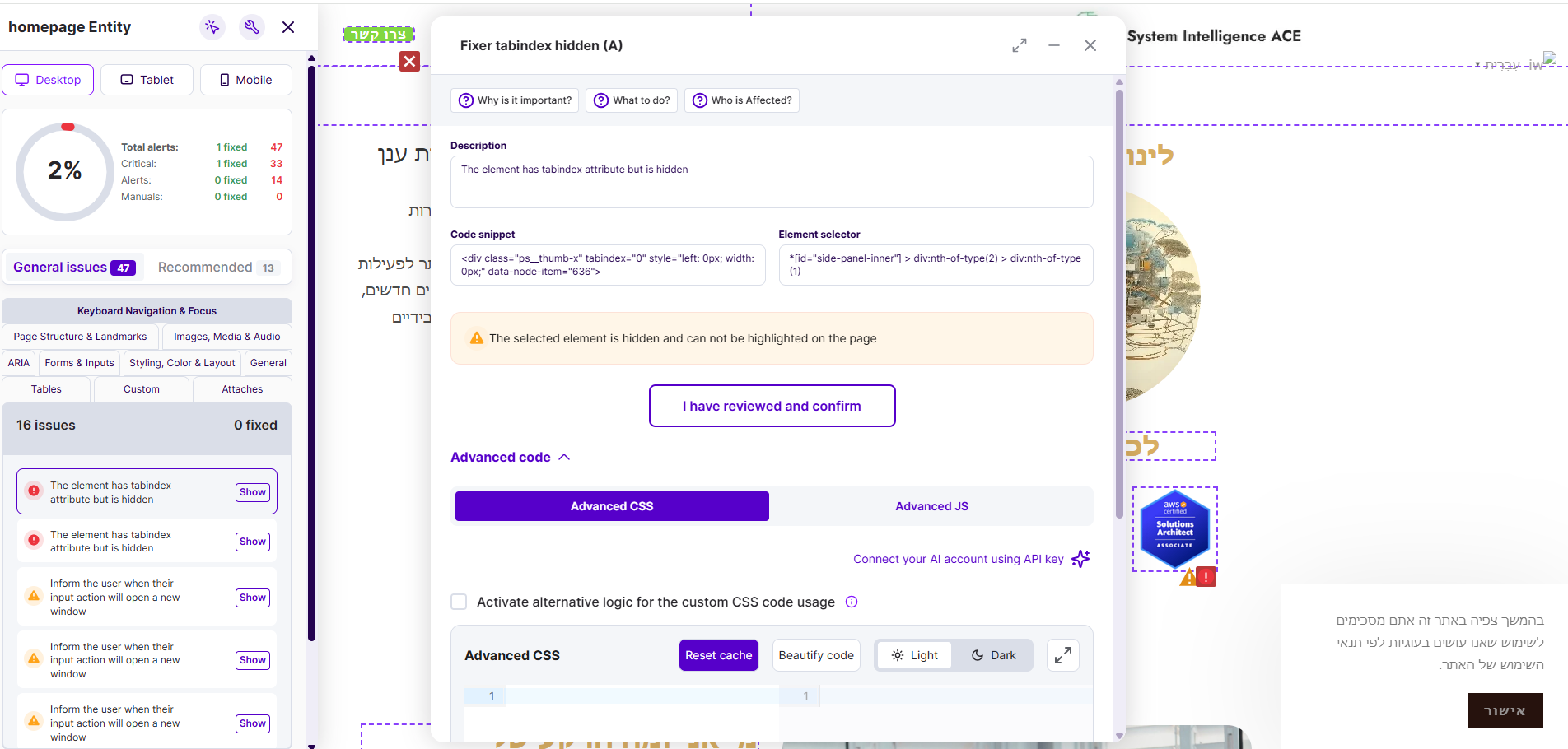
Task: Click the red critical icon of first issue
Action: (34, 491)
